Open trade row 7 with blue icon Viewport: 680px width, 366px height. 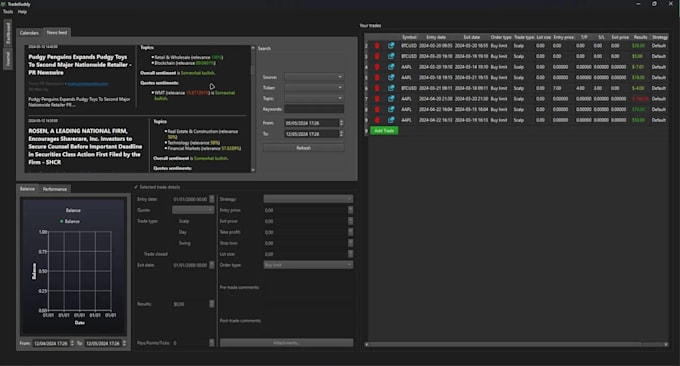pyautogui.click(x=391, y=99)
